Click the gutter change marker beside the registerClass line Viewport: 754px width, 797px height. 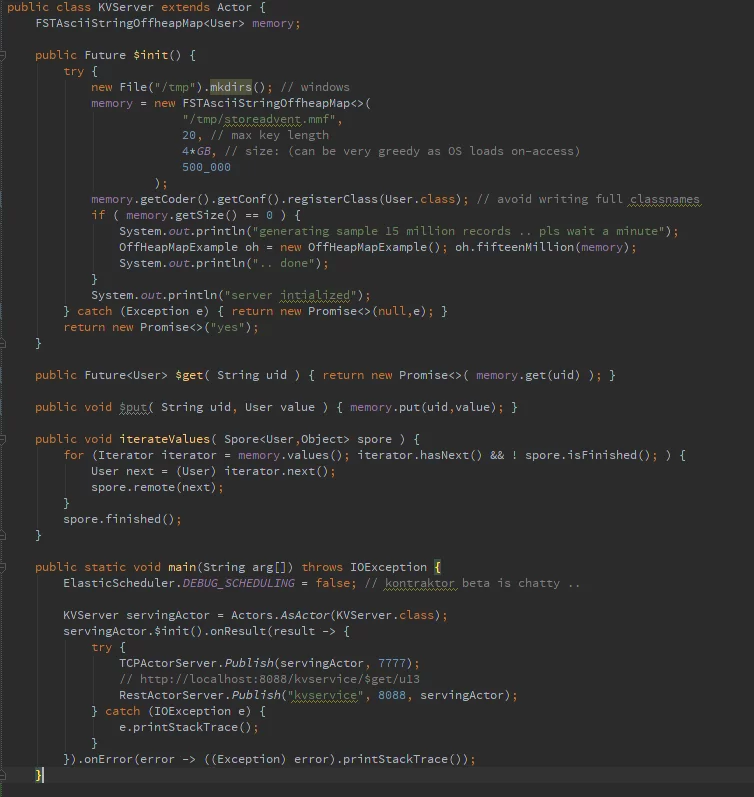click(1, 199)
